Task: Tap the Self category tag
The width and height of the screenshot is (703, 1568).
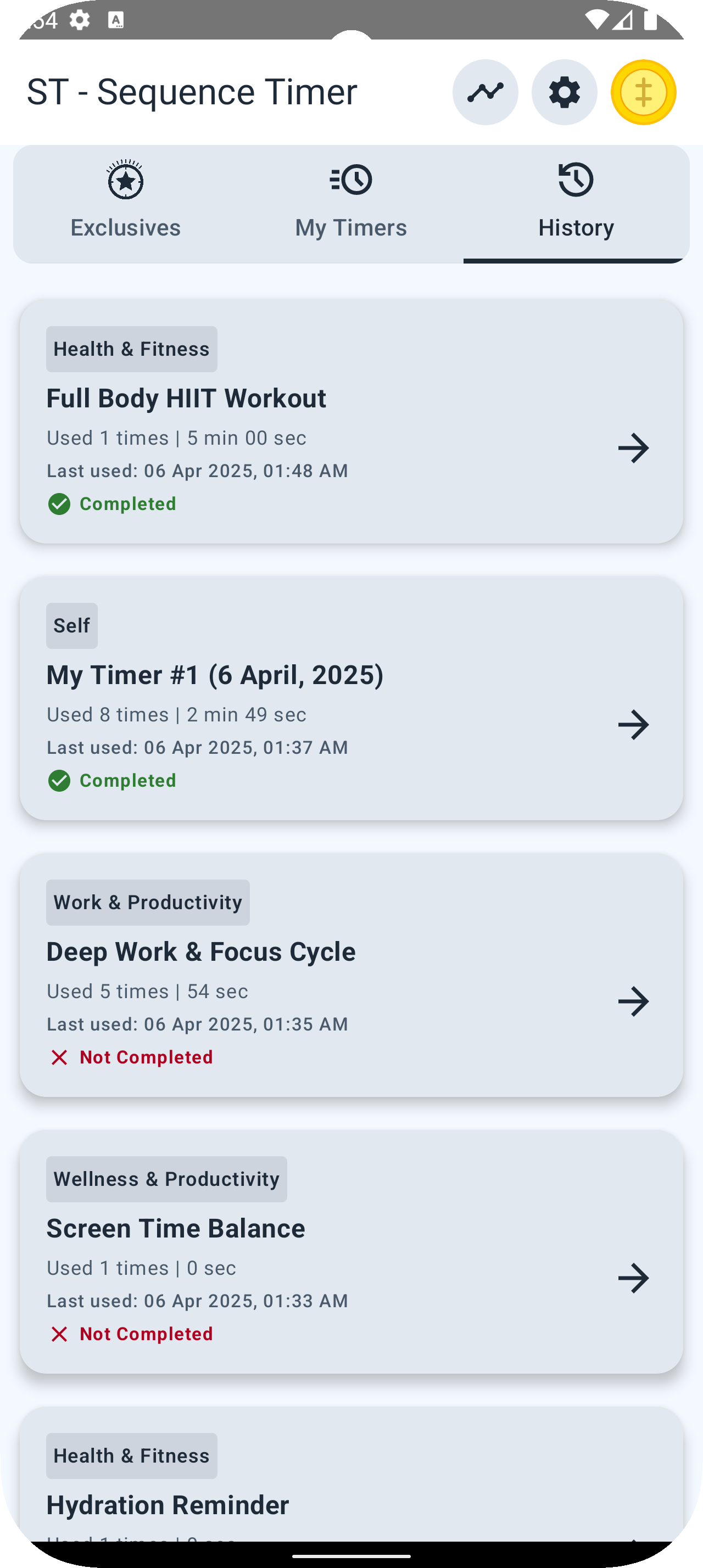Action: (72, 626)
